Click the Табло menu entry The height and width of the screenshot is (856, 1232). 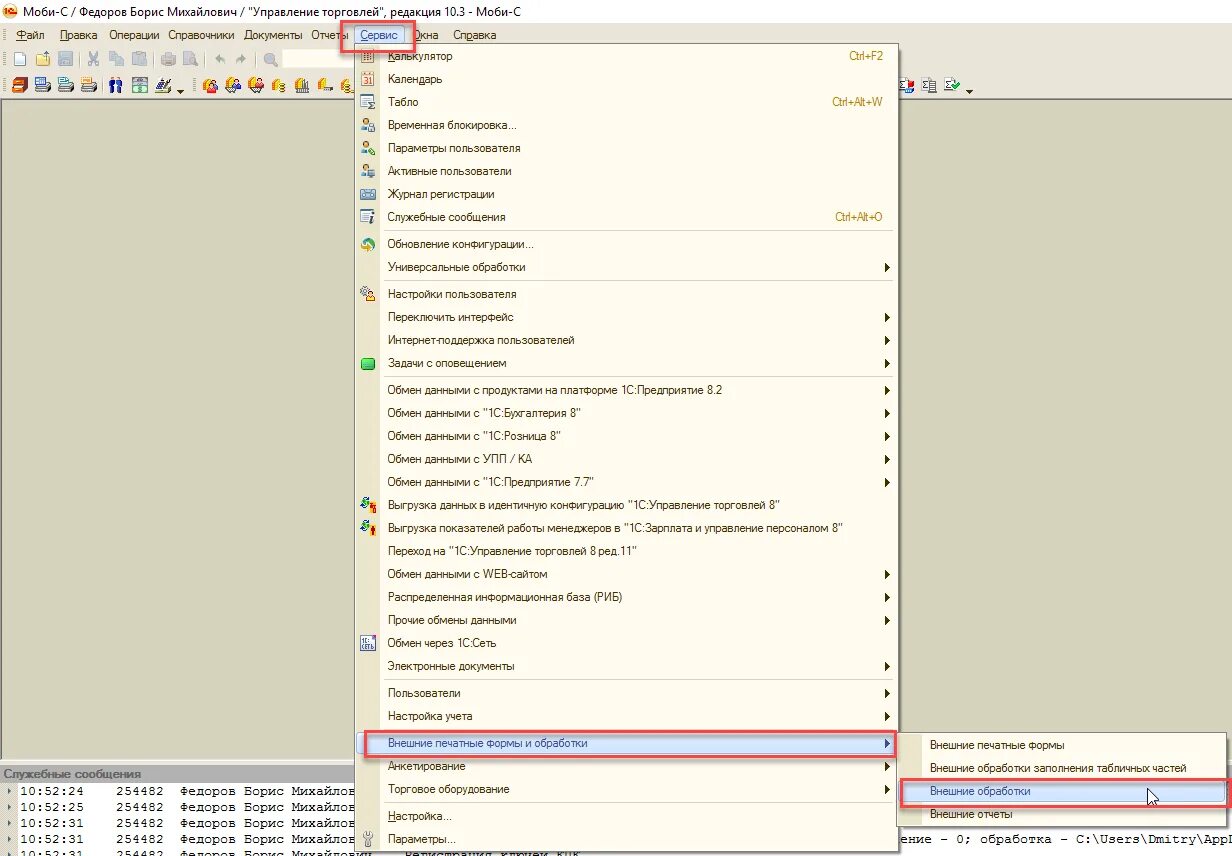coord(628,102)
